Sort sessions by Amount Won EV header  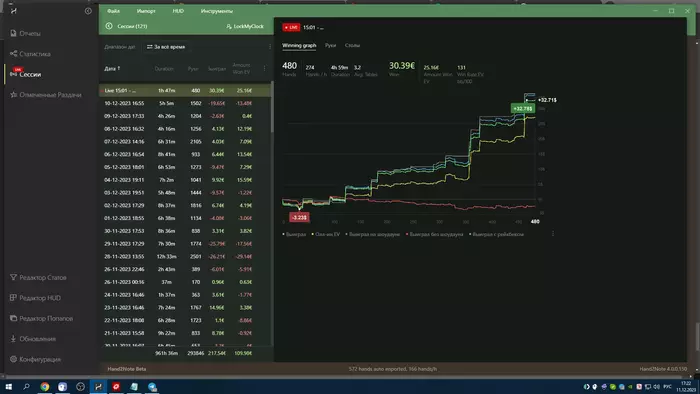(x=242, y=68)
